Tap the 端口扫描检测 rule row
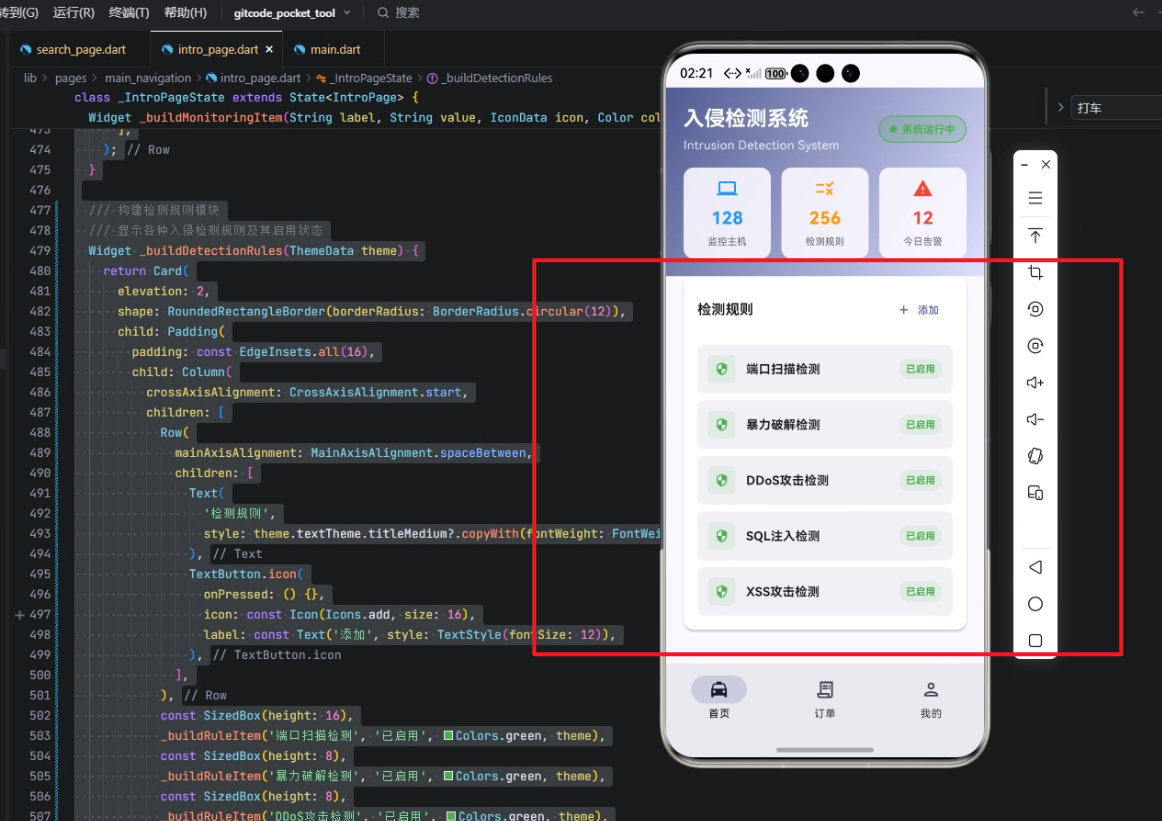 [x=825, y=369]
